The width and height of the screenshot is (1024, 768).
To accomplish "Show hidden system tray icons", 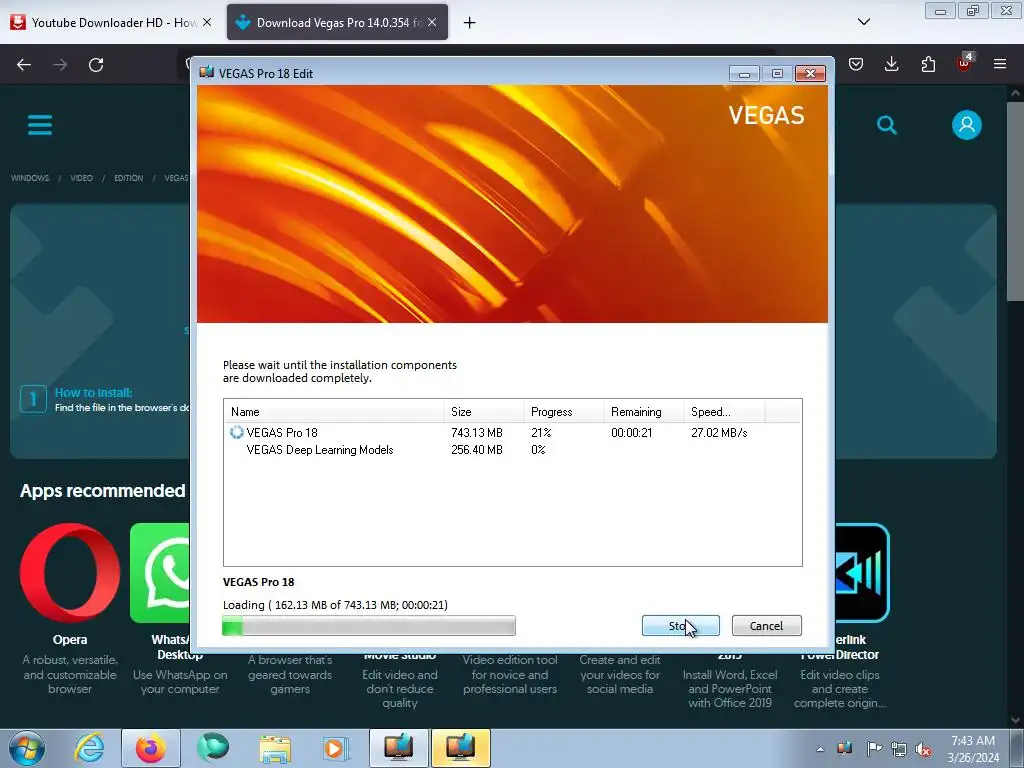I will tap(820, 749).
